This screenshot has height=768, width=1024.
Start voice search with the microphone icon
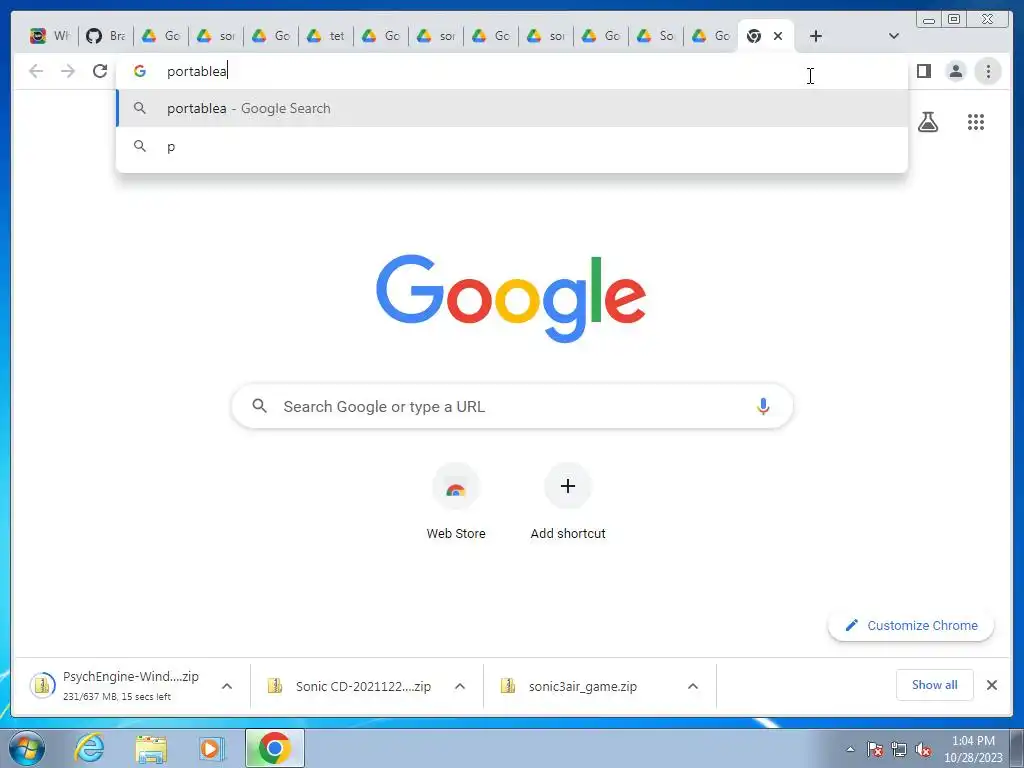click(x=763, y=406)
